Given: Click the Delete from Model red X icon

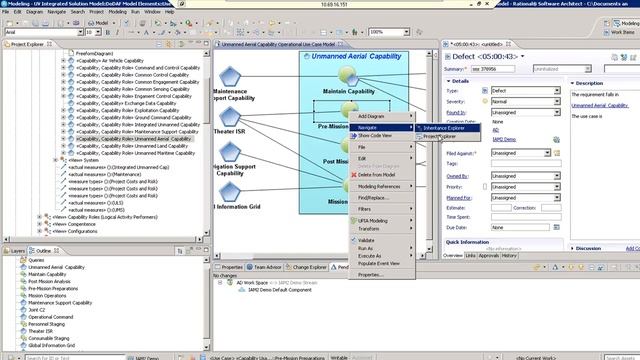Looking at the screenshot, I should [x=354, y=175].
